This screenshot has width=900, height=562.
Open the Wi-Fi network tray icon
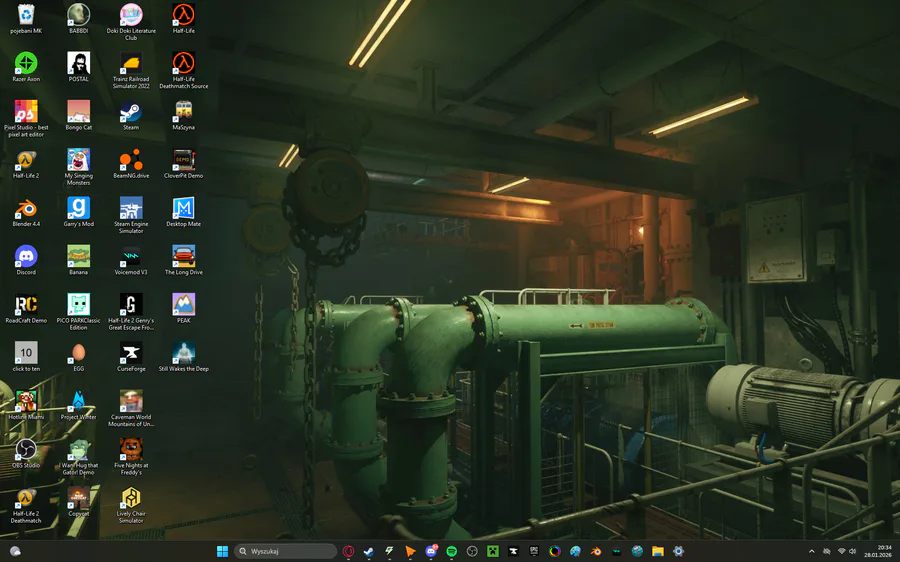pyautogui.click(x=841, y=551)
